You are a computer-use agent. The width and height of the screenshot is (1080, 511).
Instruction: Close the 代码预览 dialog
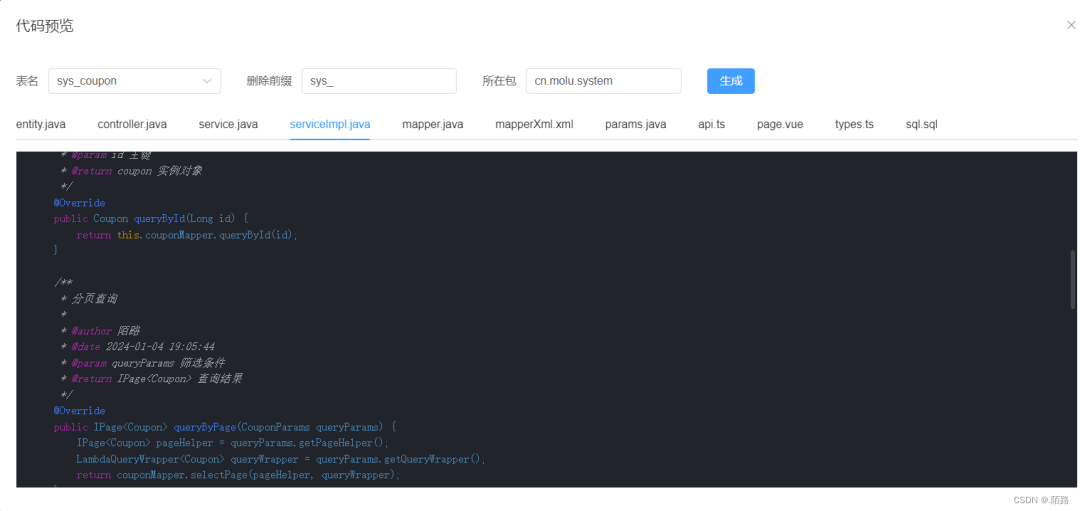click(x=1070, y=25)
